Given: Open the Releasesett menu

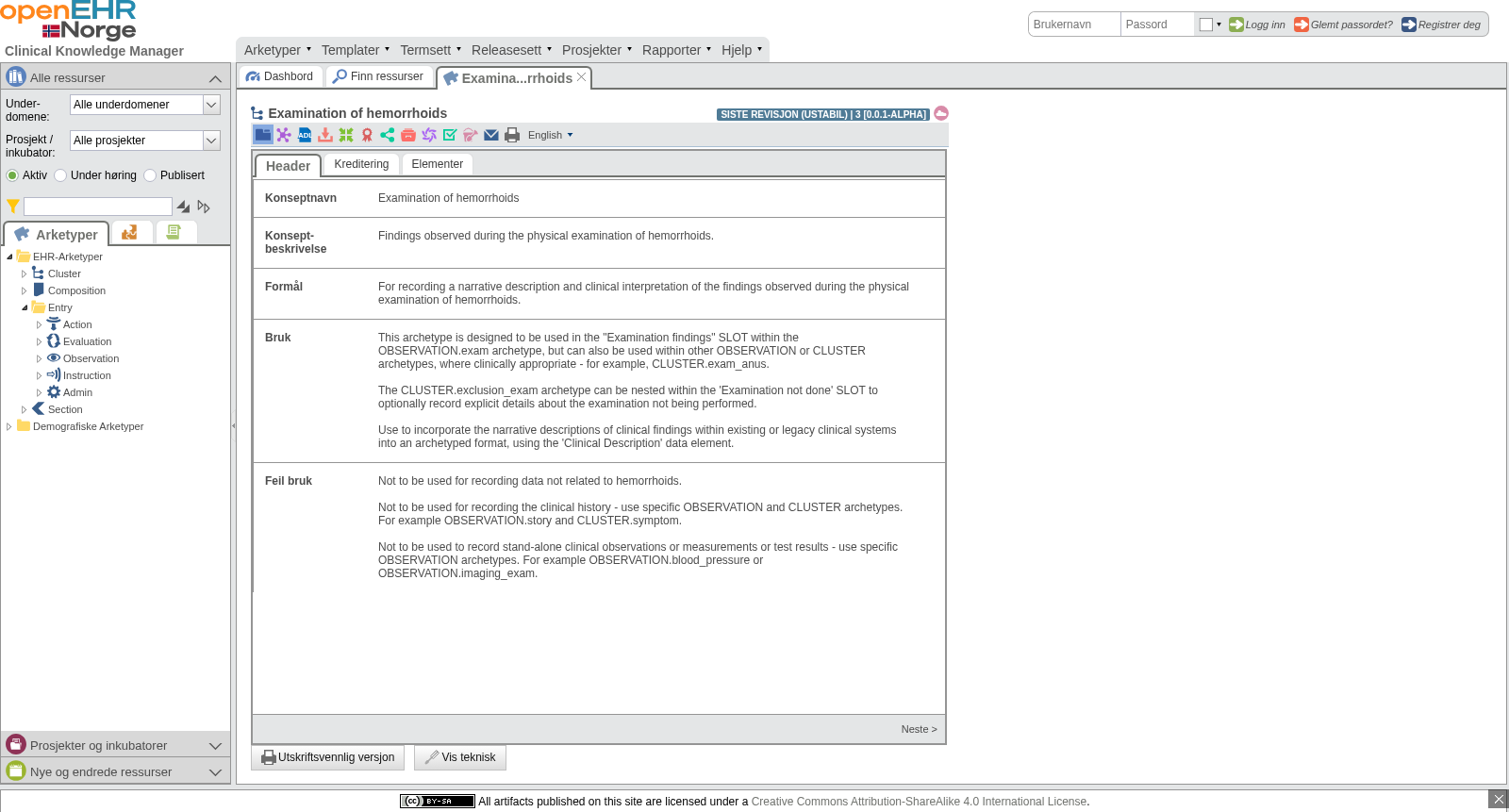Looking at the screenshot, I should coord(511,50).
